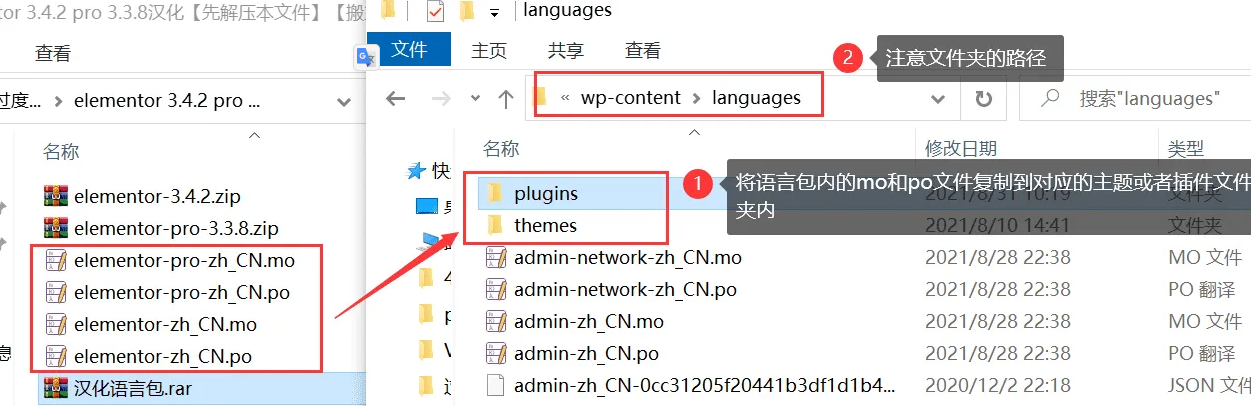
Task: Expand the left window address dropdown chevron
Action: tap(344, 101)
